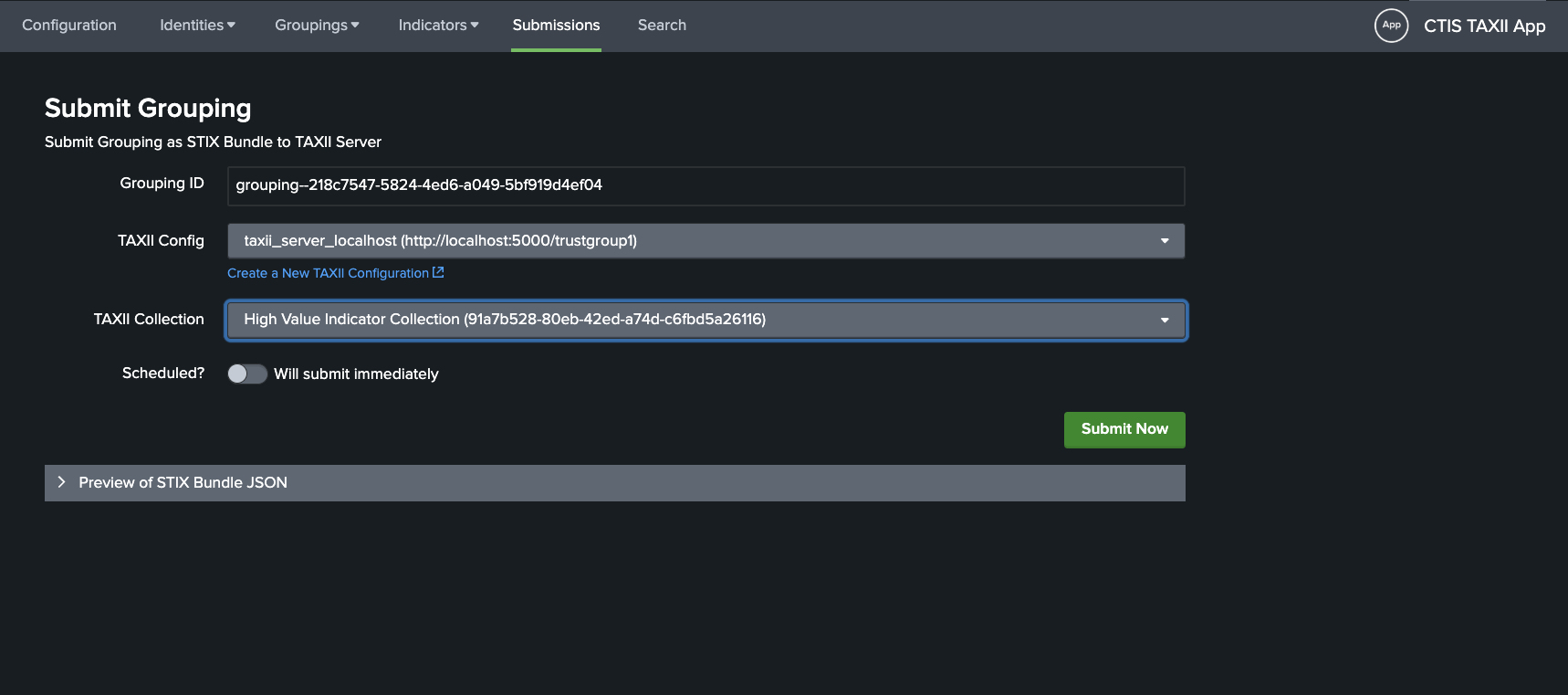Click the caret arrow in TAXII Config field
Image resolution: width=1568 pixels, height=695 pixels.
point(1165,241)
